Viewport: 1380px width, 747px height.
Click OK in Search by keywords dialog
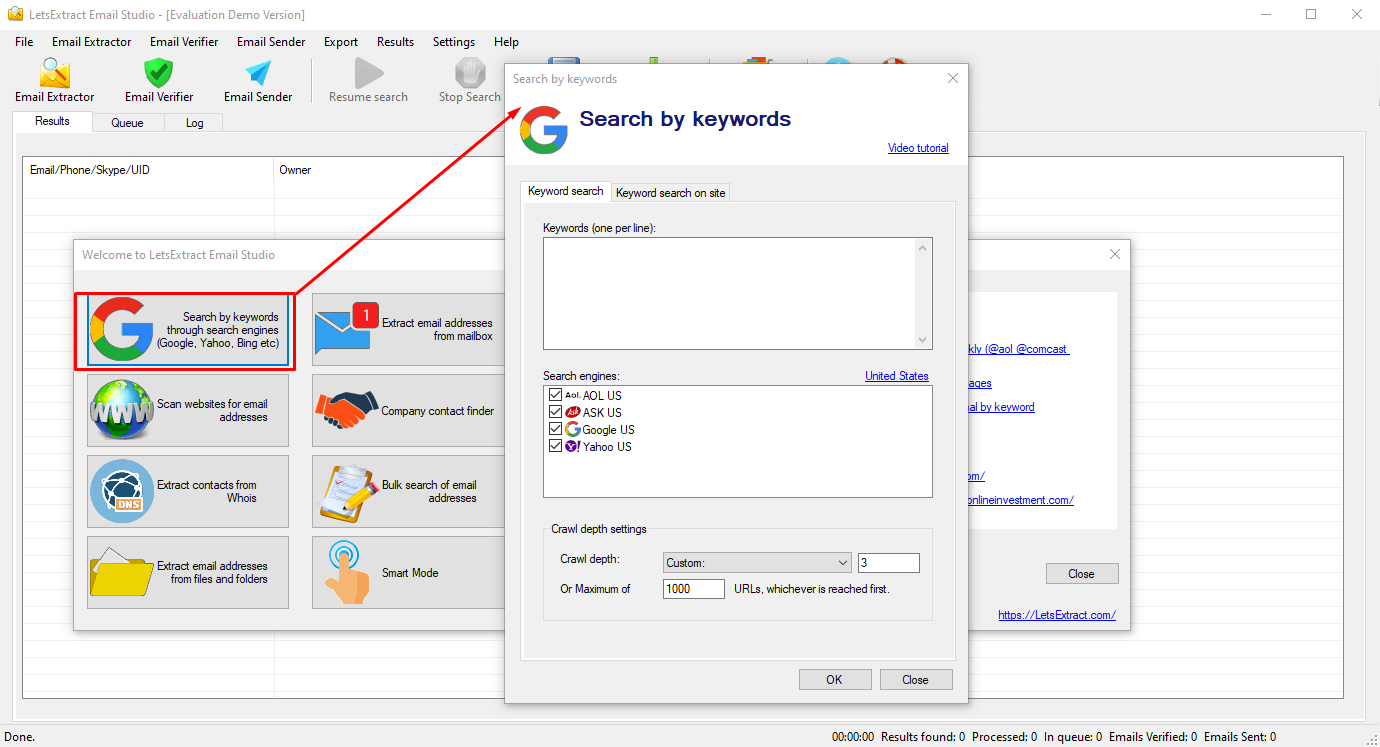click(834, 680)
